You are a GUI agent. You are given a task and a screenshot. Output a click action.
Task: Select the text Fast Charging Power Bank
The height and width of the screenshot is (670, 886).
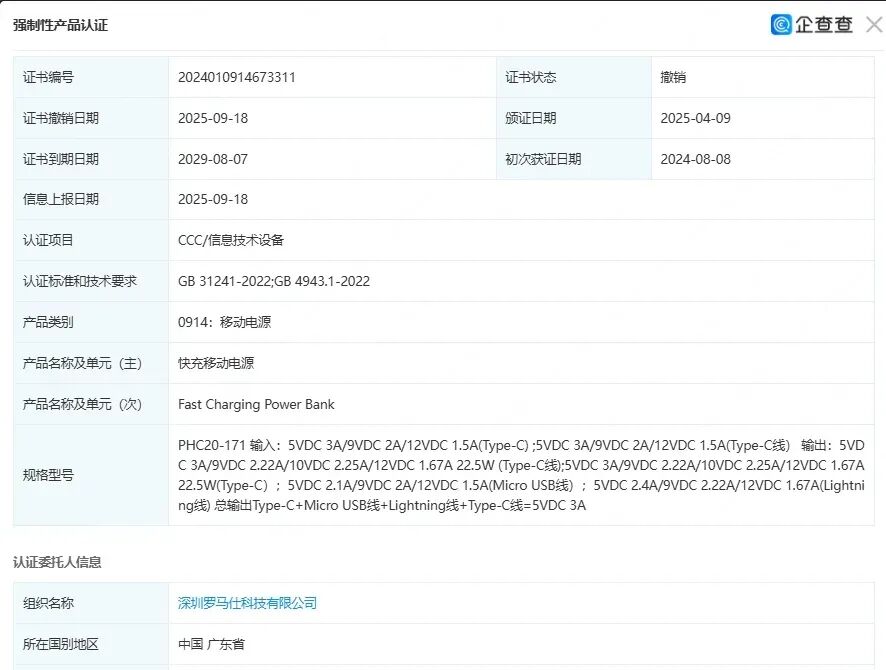point(256,404)
